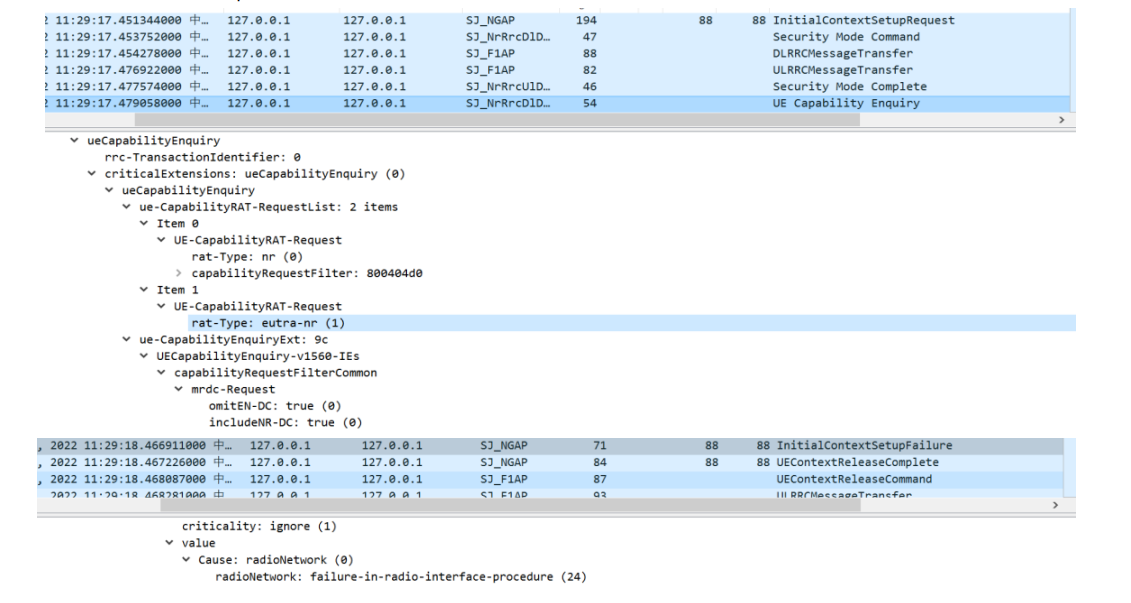Image resolution: width=1131 pixels, height=603 pixels.
Task: Collapse the ue-CapabilityRAT-RequestList tree node
Action: [127, 207]
